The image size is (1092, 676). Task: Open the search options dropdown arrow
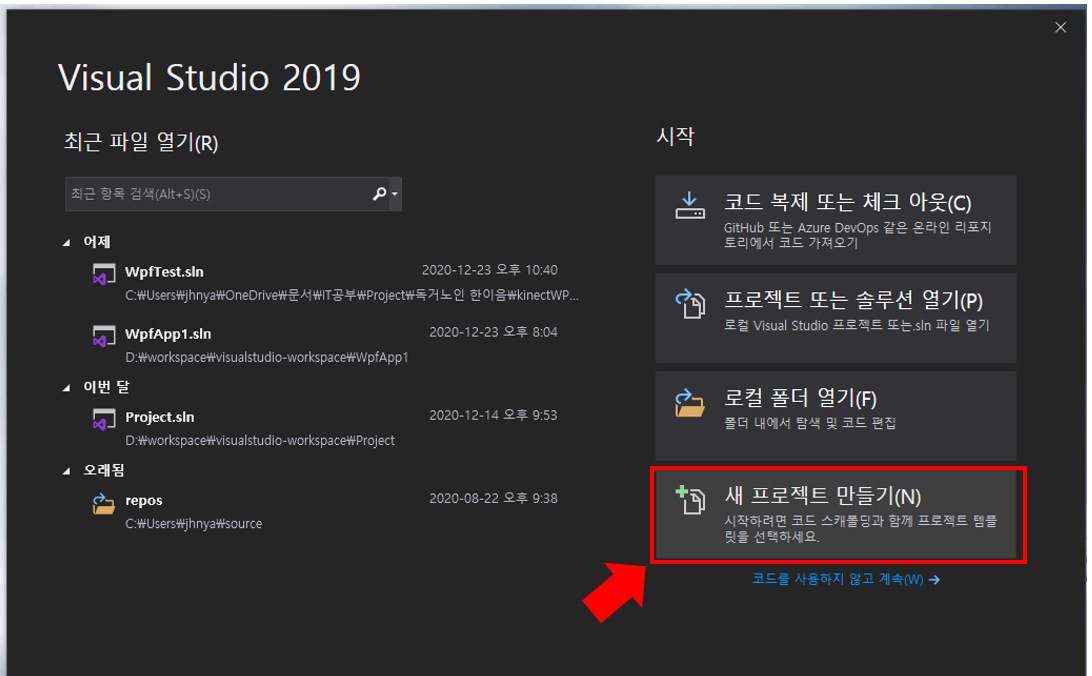[x=395, y=194]
